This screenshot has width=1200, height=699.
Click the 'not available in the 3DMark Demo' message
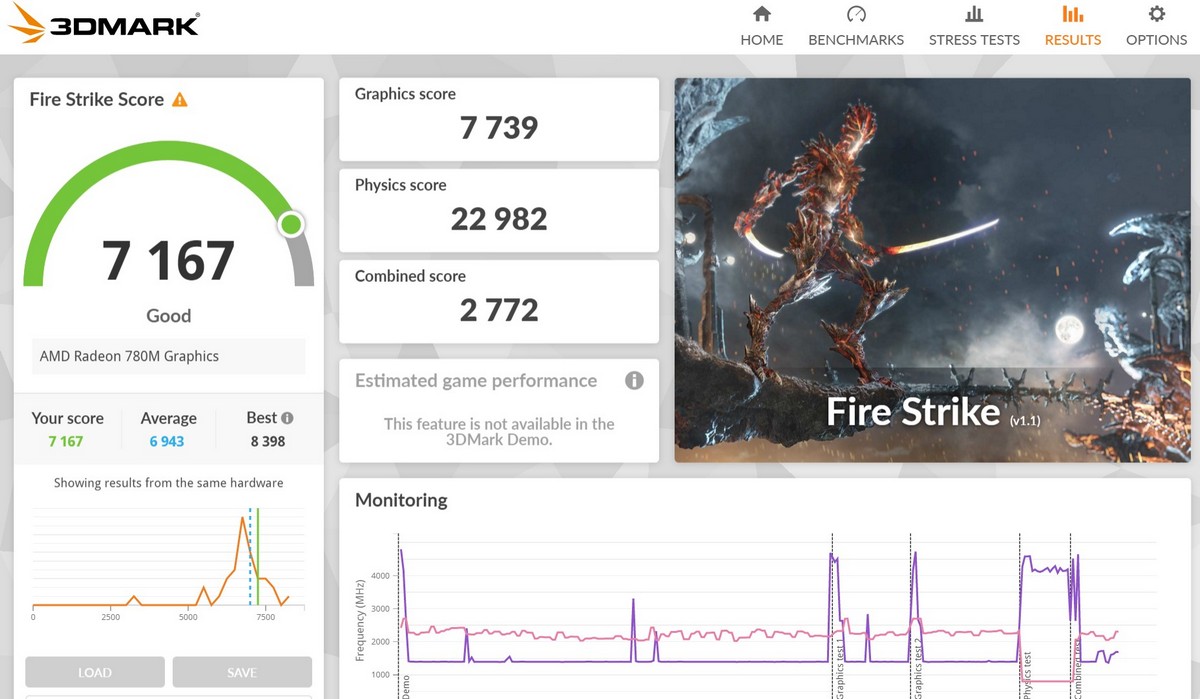pyautogui.click(x=499, y=432)
